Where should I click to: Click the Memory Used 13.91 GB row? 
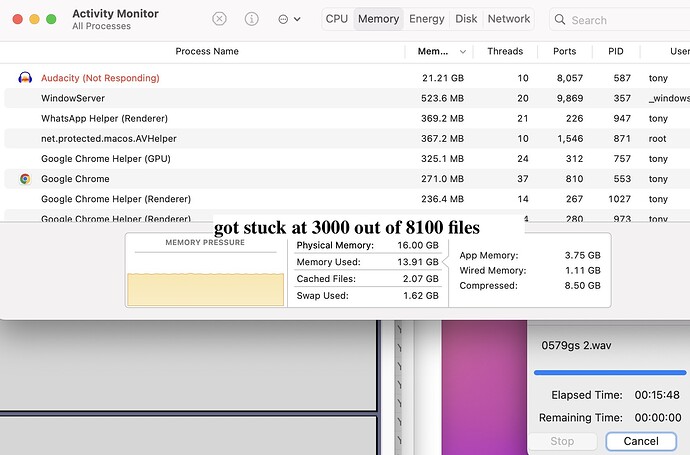pos(367,262)
